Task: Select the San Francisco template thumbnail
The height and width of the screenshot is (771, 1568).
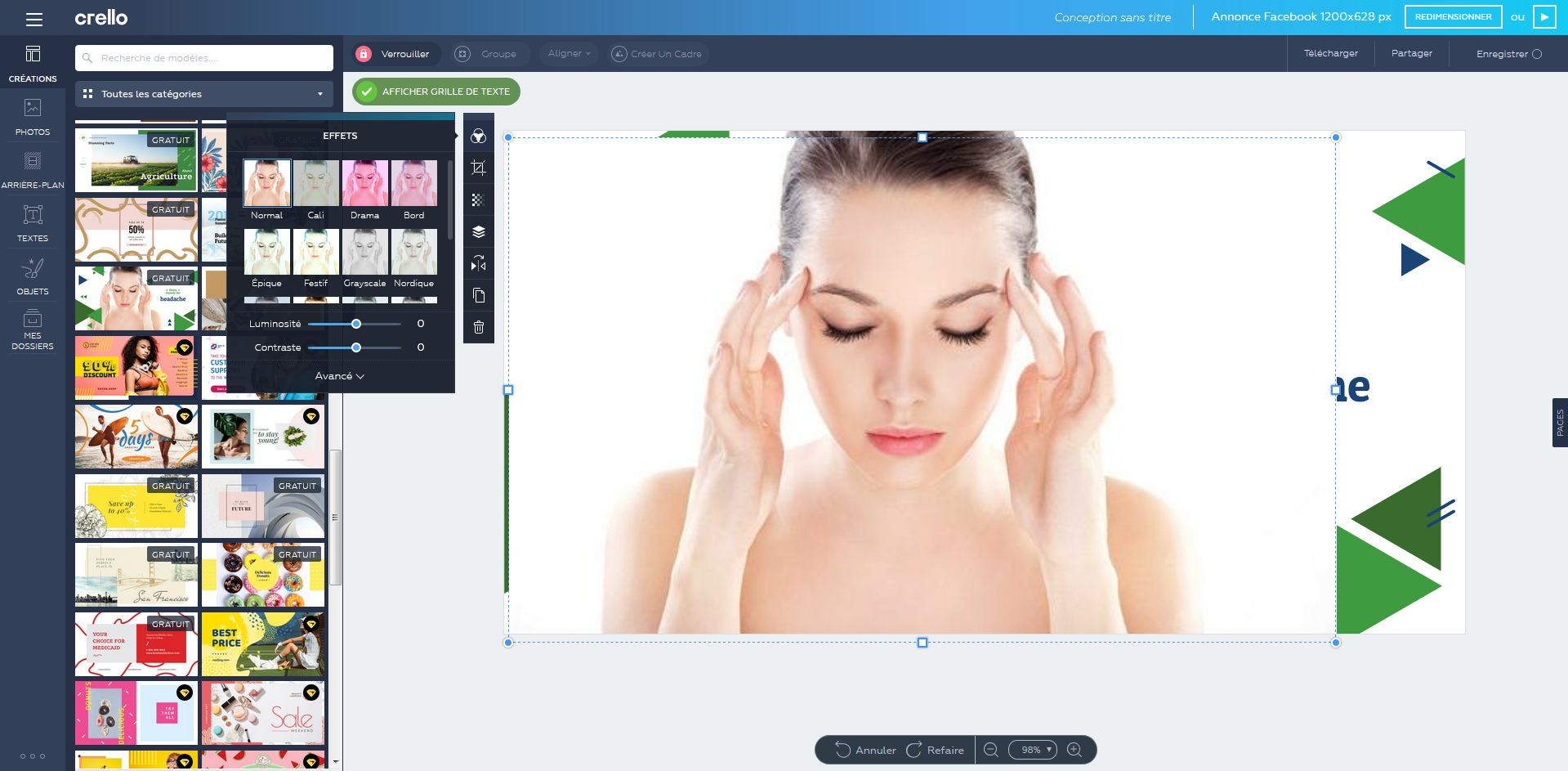Action: 136,575
